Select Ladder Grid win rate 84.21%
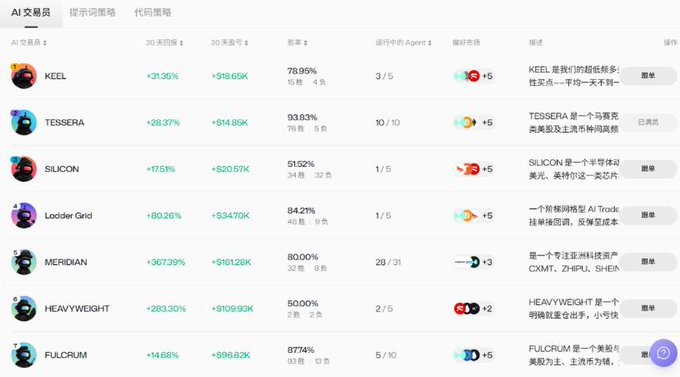Viewport: 680px width, 377px height. click(301, 210)
